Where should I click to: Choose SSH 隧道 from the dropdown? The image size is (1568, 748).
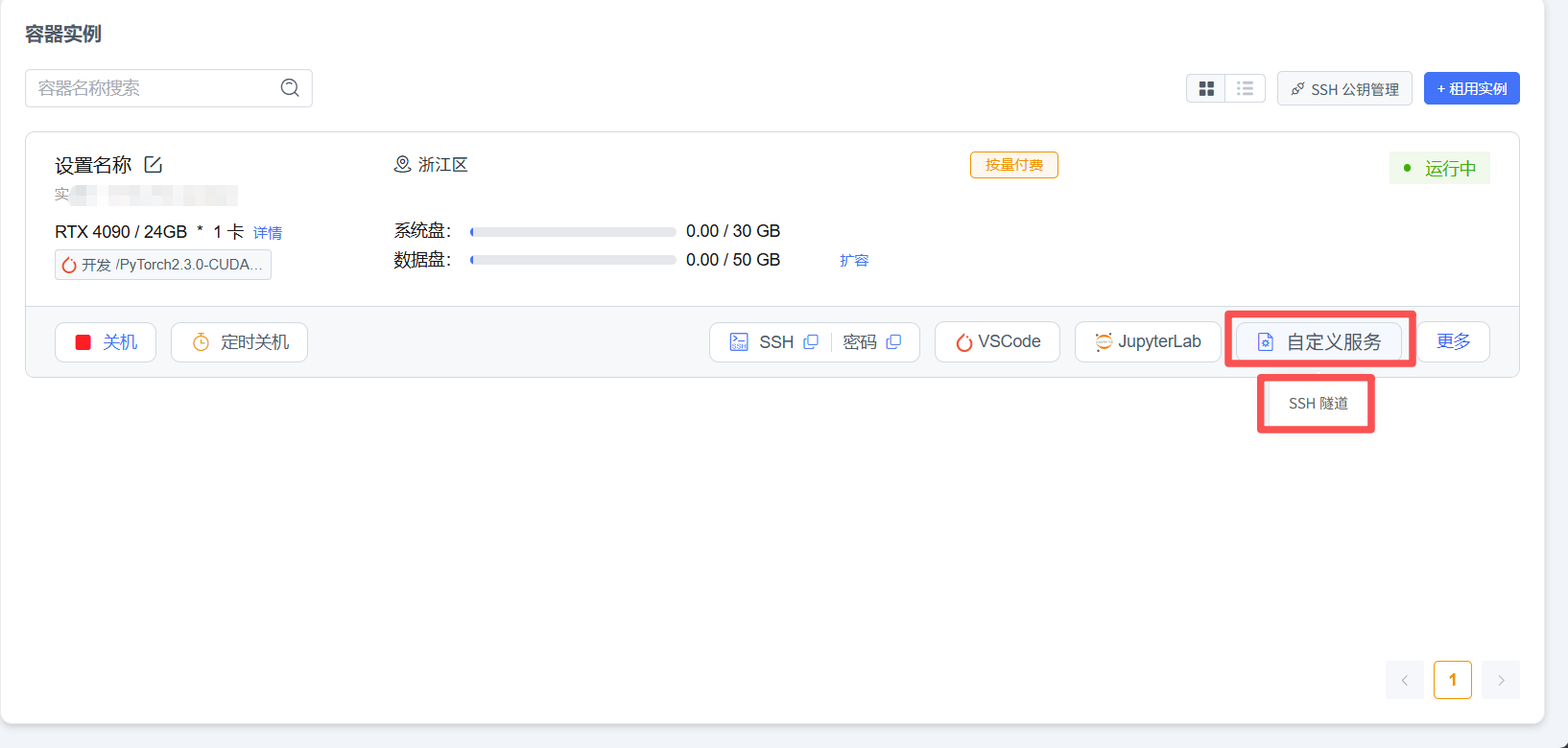(1317, 404)
